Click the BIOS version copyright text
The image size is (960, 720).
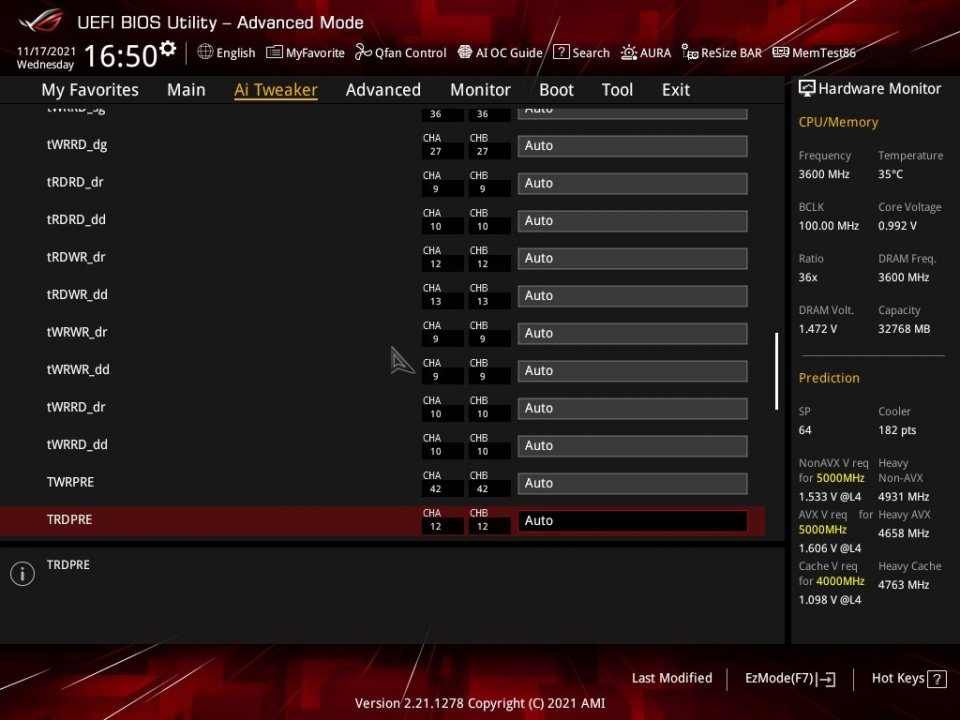coord(480,703)
